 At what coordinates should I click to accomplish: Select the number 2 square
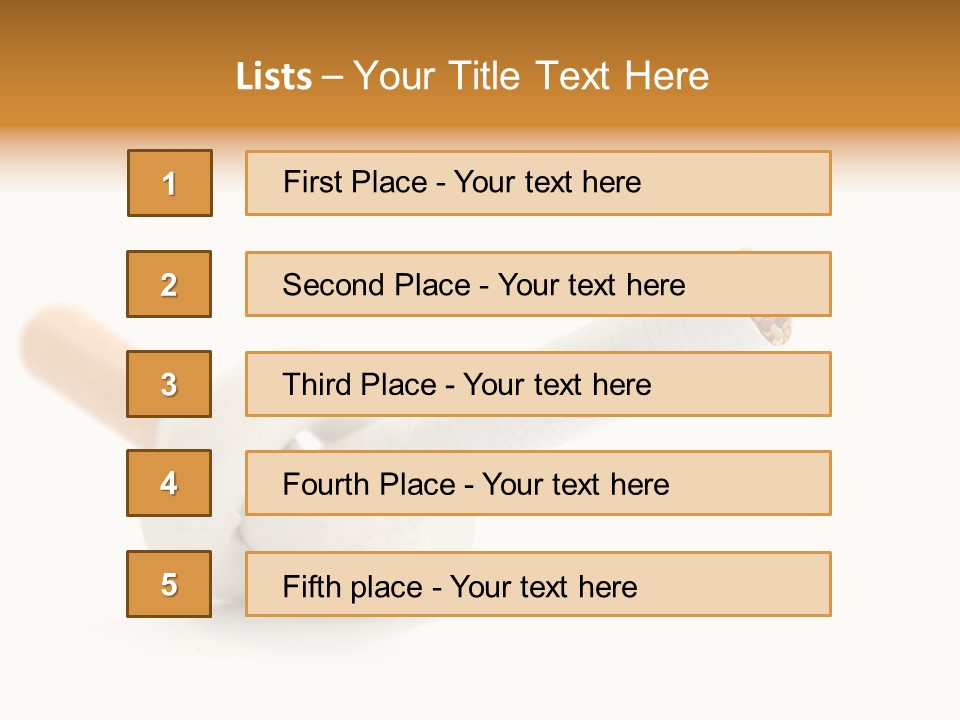pos(169,284)
